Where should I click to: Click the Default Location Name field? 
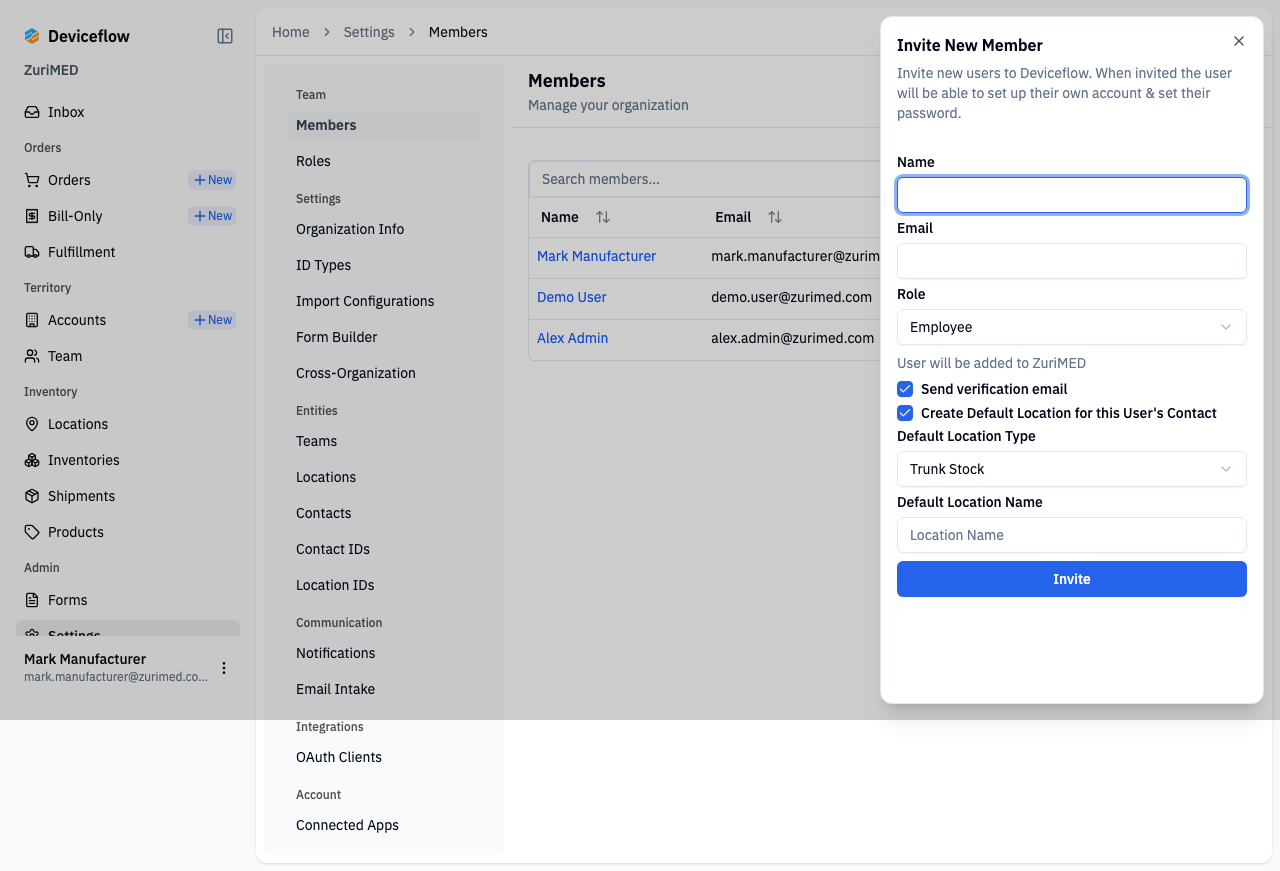[1072, 535]
